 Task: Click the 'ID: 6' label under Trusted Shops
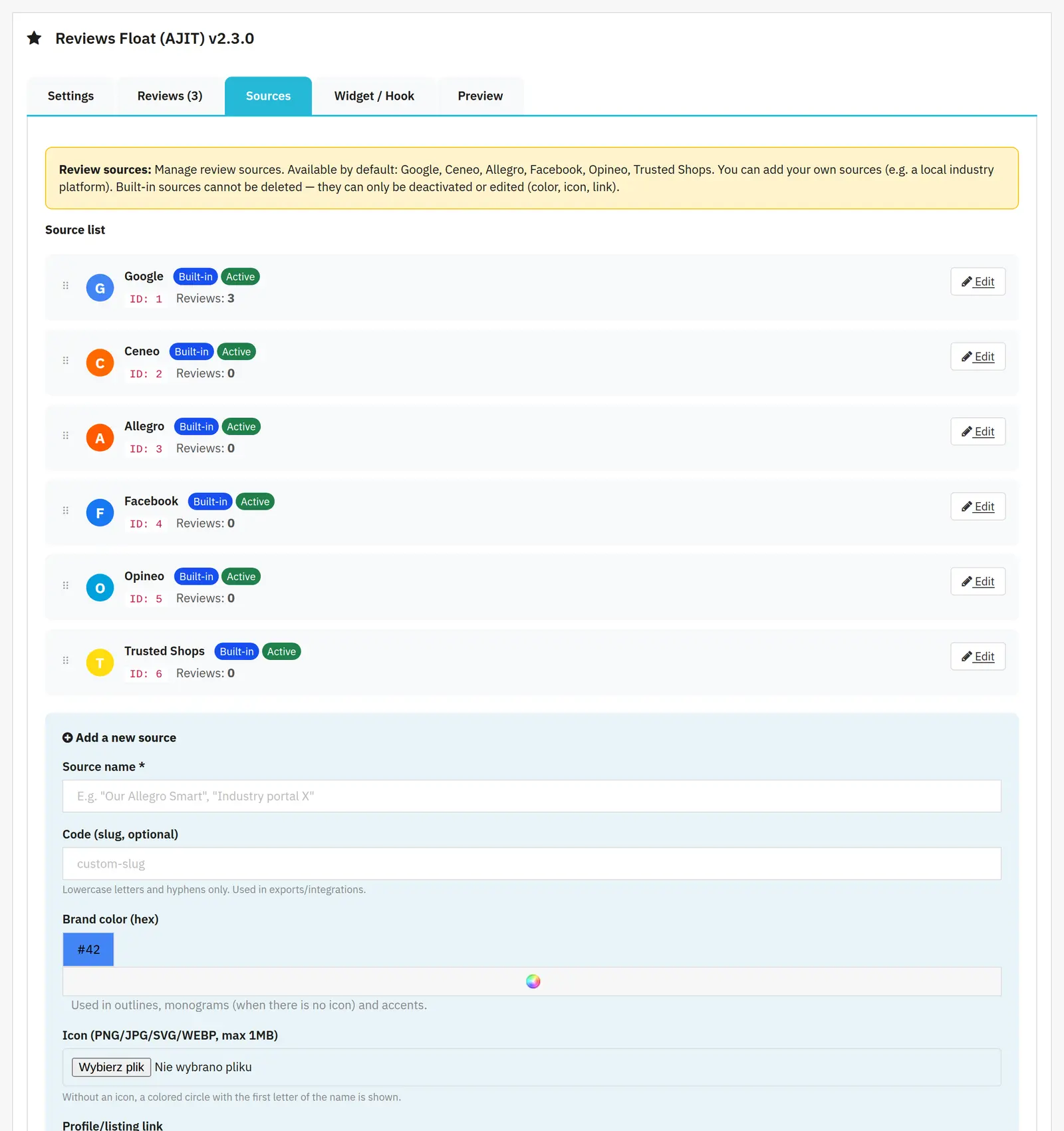pos(146,674)
